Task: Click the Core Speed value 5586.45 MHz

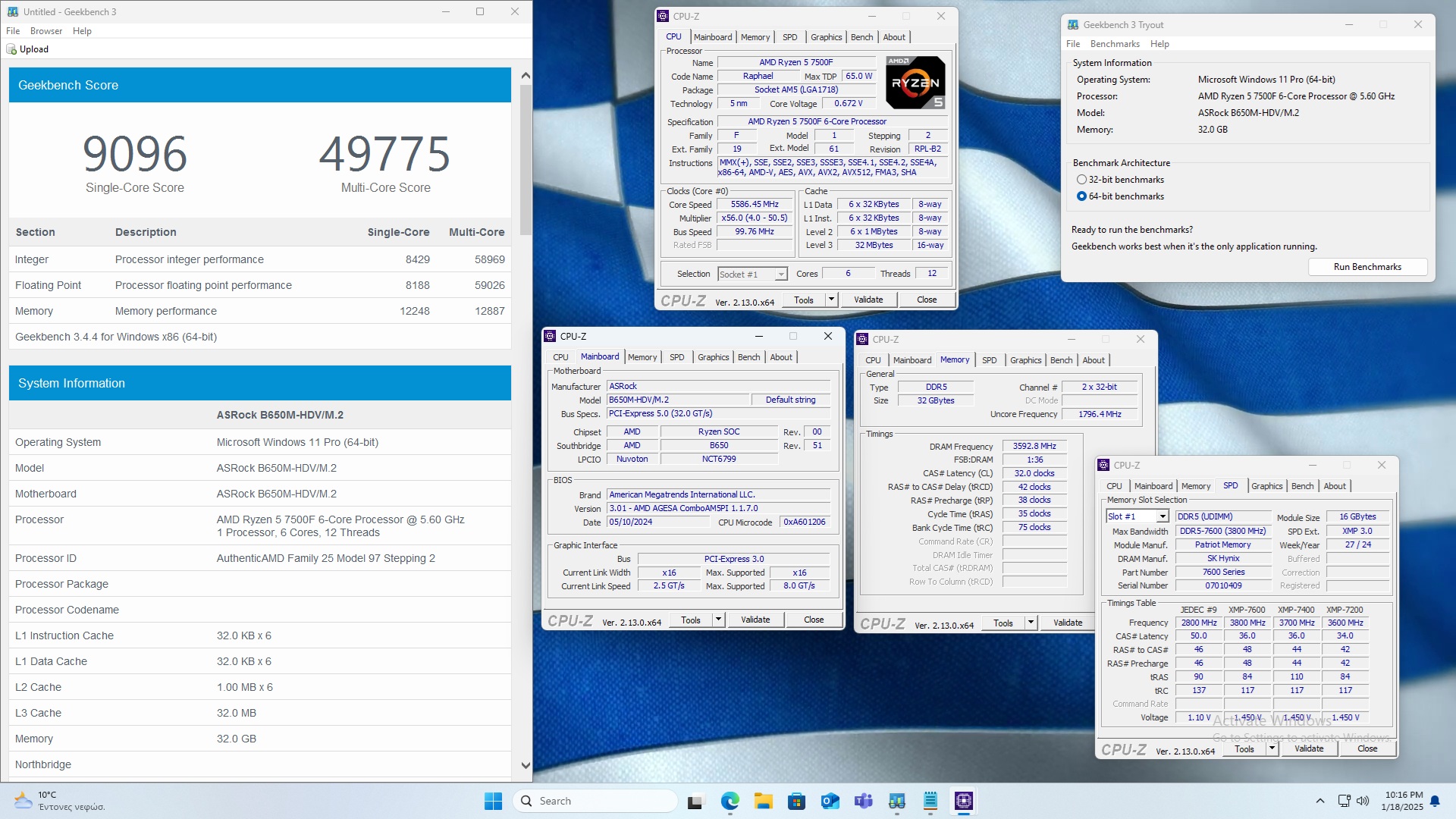Action: pyautogui.click(x=755, y=205)
